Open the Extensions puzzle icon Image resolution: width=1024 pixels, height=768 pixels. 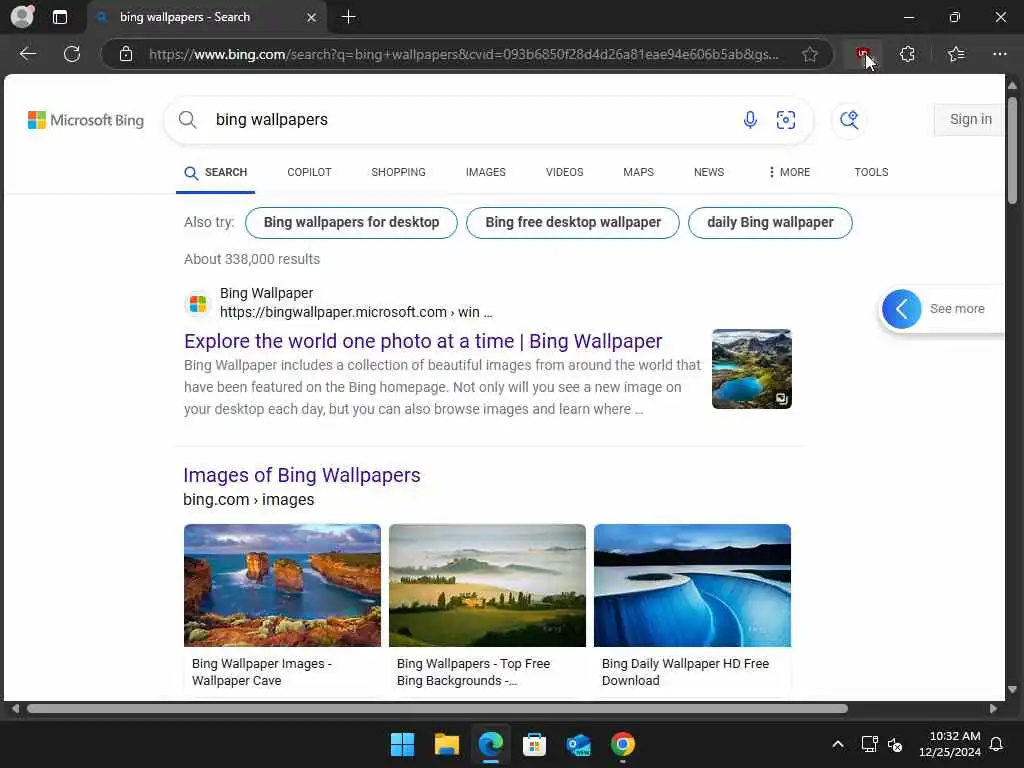coord(907,54)
